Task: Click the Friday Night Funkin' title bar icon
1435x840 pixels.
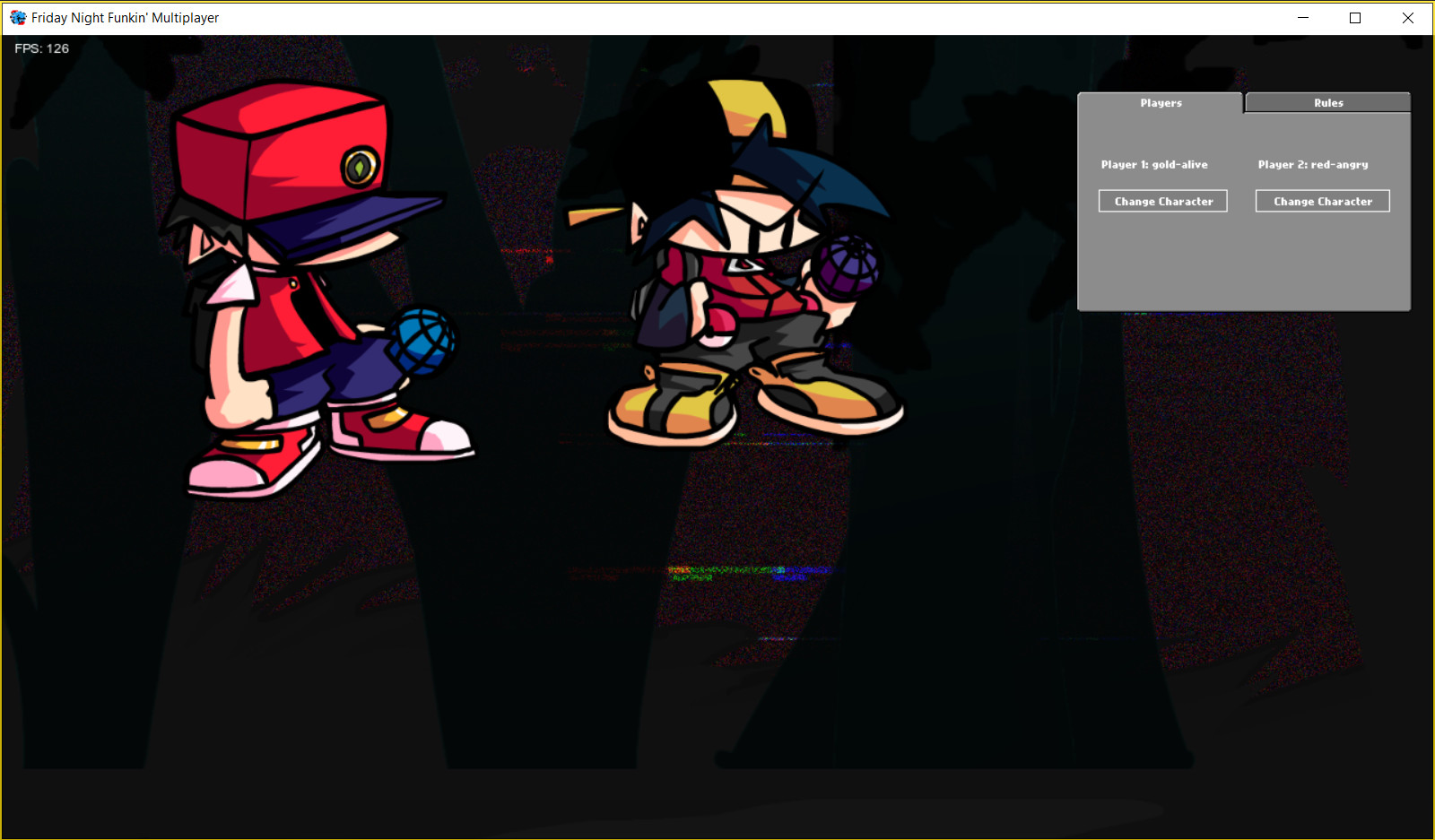Action: [18, 18]
